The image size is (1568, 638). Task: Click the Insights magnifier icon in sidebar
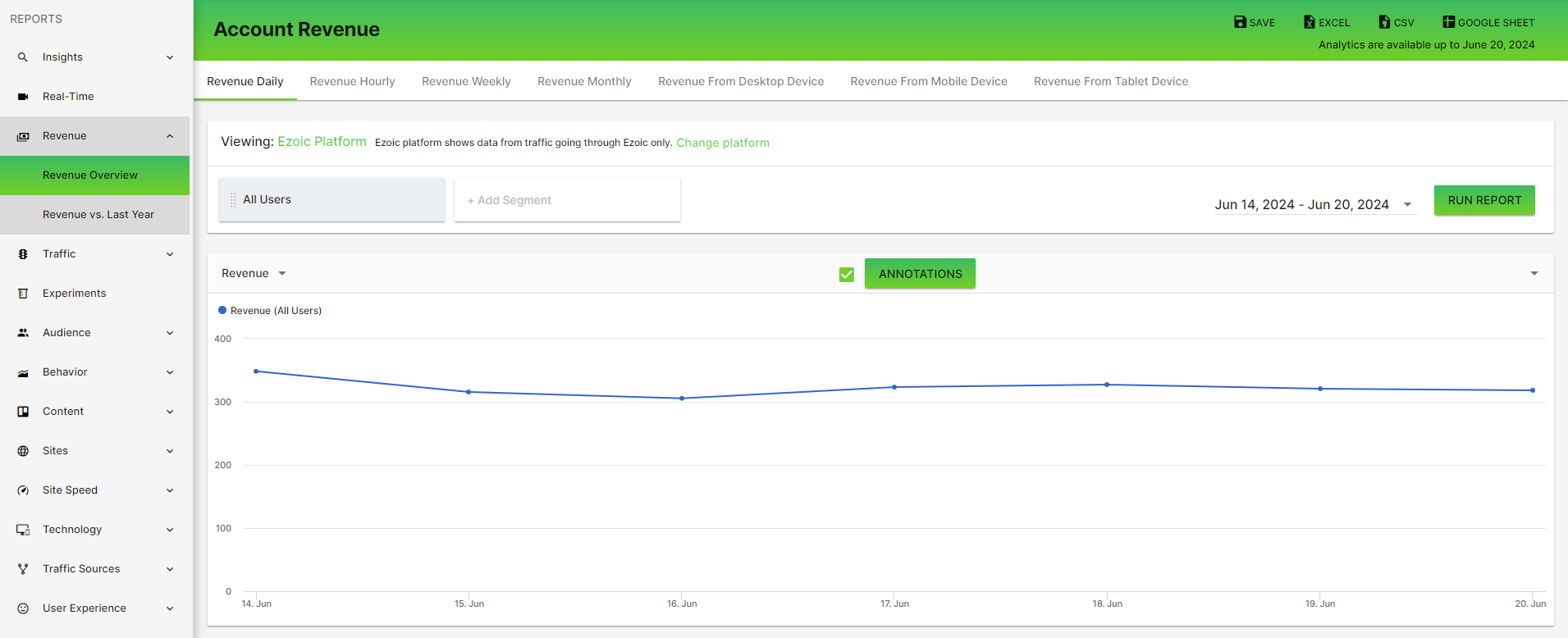[23, 57]
